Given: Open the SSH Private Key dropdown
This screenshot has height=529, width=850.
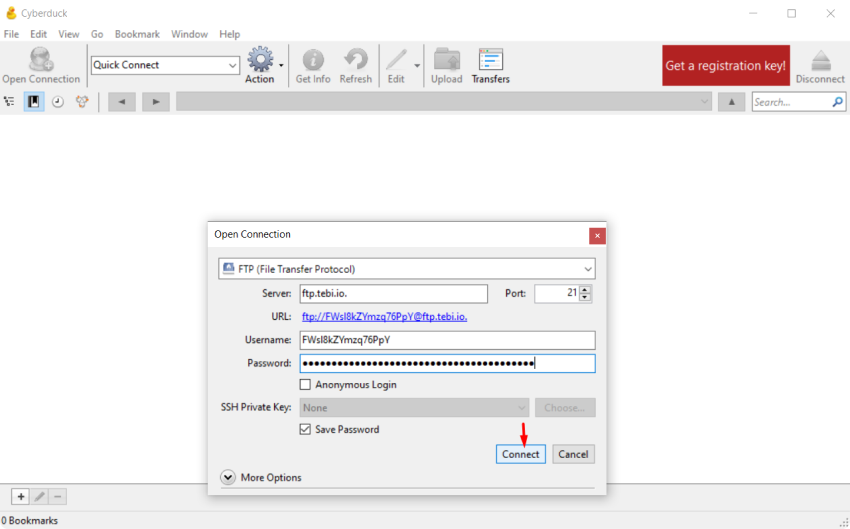Looking at the screenshot, I should (x=414, y=408).
